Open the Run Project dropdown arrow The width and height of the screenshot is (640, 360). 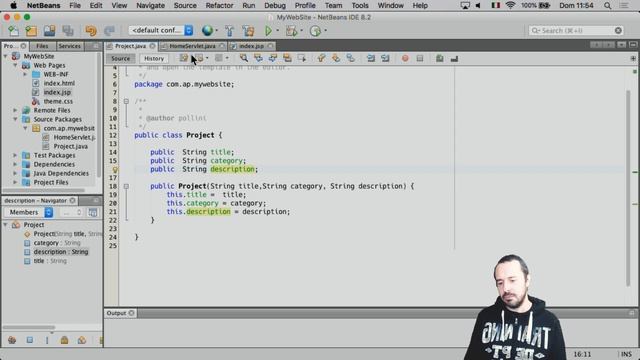click(278, 31)
